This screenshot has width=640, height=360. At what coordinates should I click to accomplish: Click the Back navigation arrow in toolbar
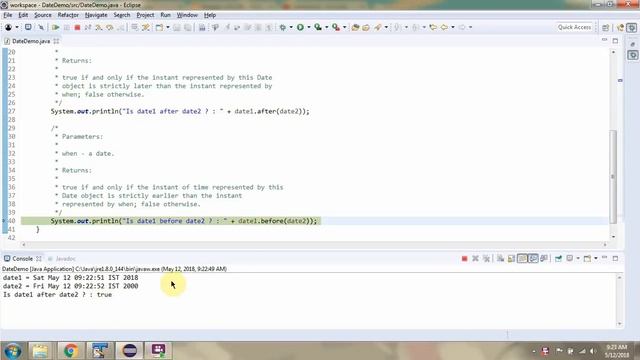point(444,27)
